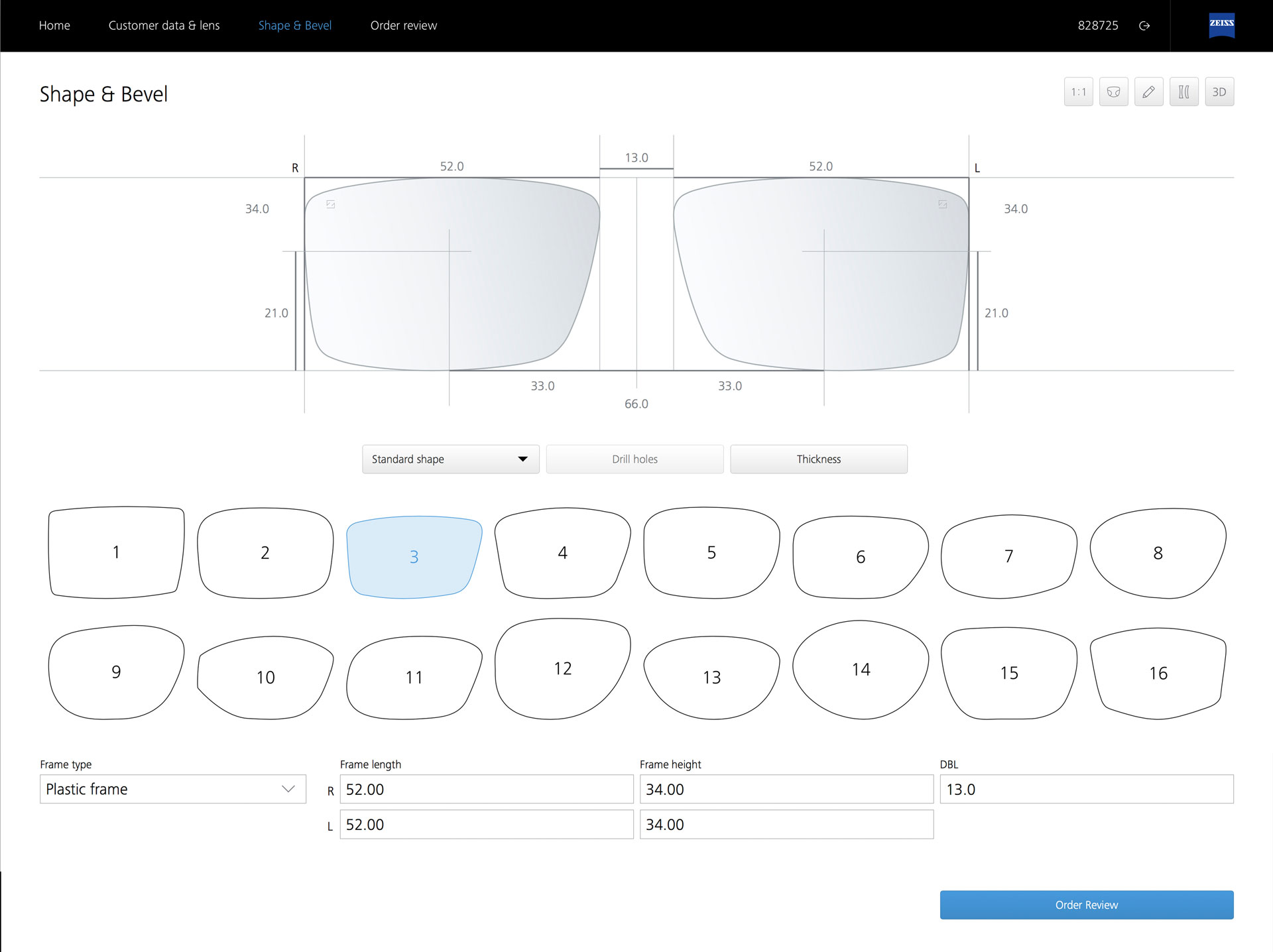Choose lens shape 15
1273x952 pixels.
click(1009, 674)
